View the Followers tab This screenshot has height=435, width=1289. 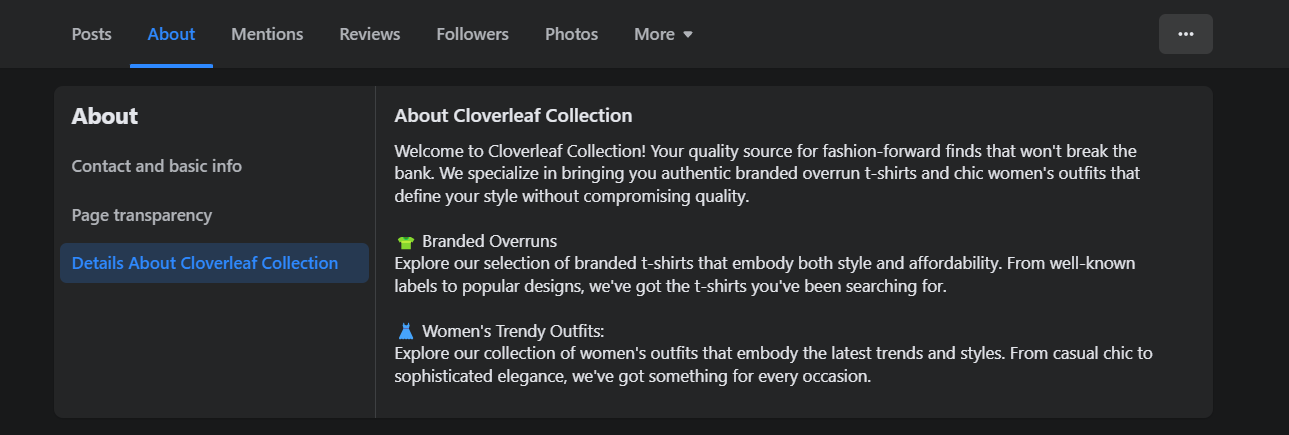click(472, 34)
